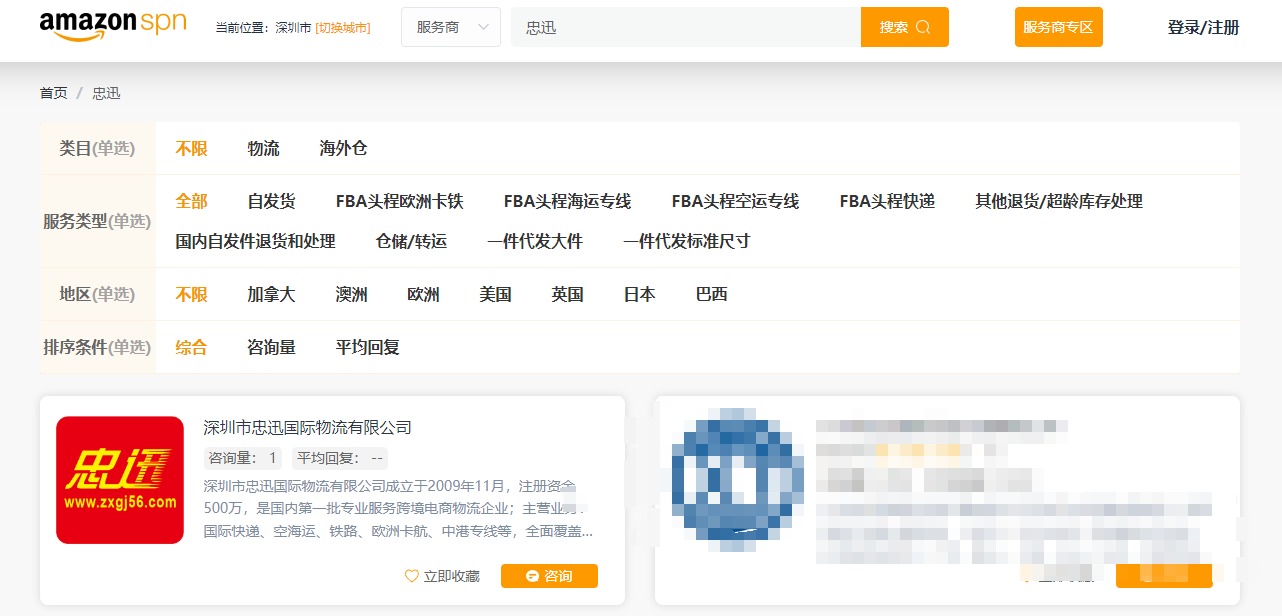Select the 美国 region filter
Viewport: 1282px width, 616px height.
497,294
